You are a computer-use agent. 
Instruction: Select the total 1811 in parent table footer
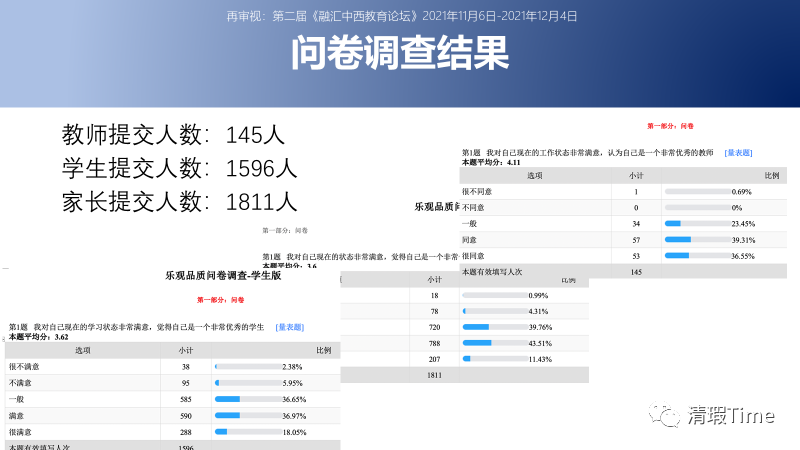[434, 375]
